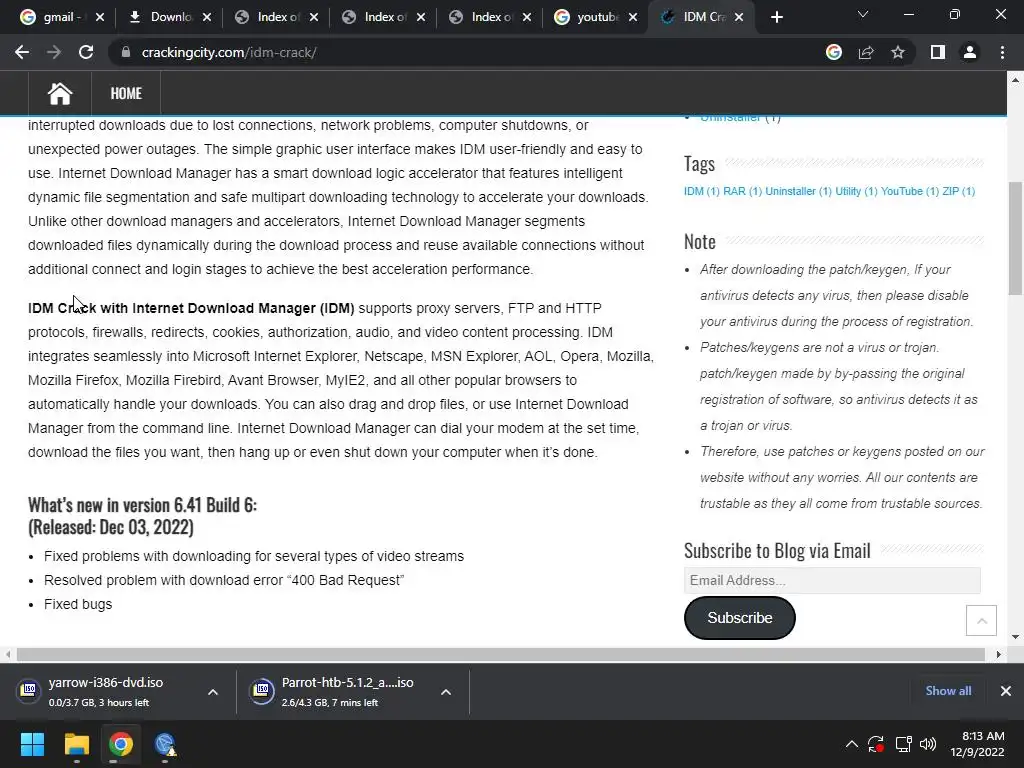Image resolution: width=1024 pixels, height=768 pixels.
Task: Click the sync update tray icon
Action: point(876,744)
